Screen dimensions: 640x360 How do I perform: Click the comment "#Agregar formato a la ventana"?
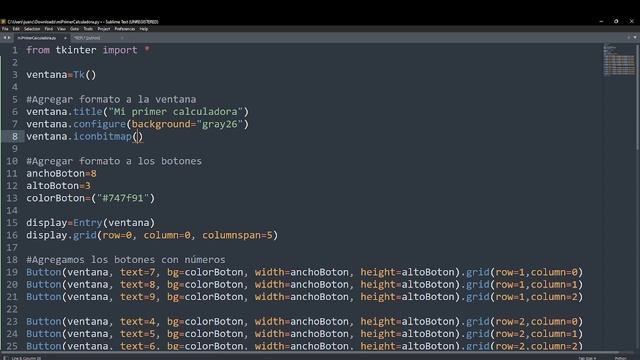[x=111, y=99]
